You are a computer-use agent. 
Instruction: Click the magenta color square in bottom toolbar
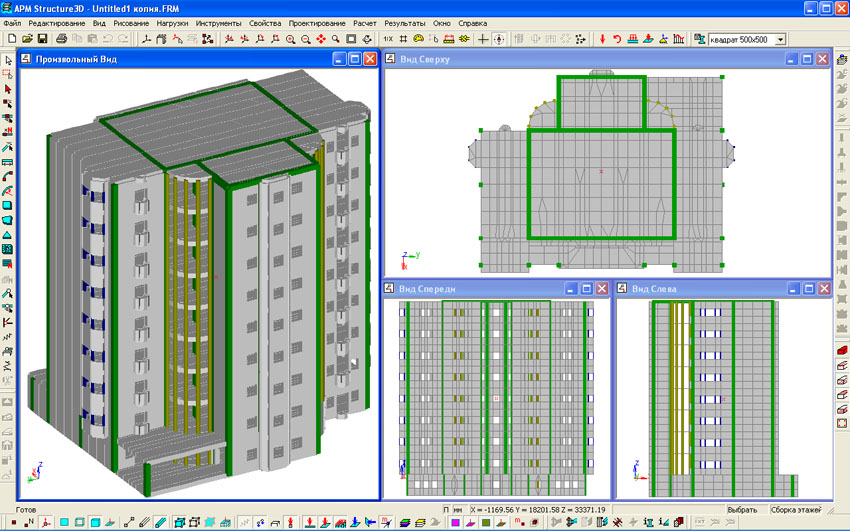coord(455,522)
